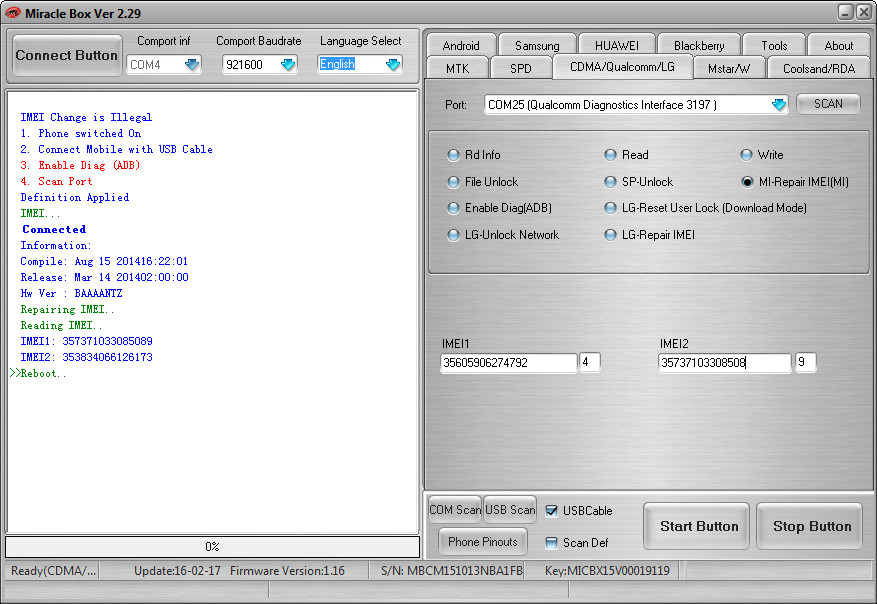Switch to the Android tab
The image size is (877, 604).
pos(461,45)
